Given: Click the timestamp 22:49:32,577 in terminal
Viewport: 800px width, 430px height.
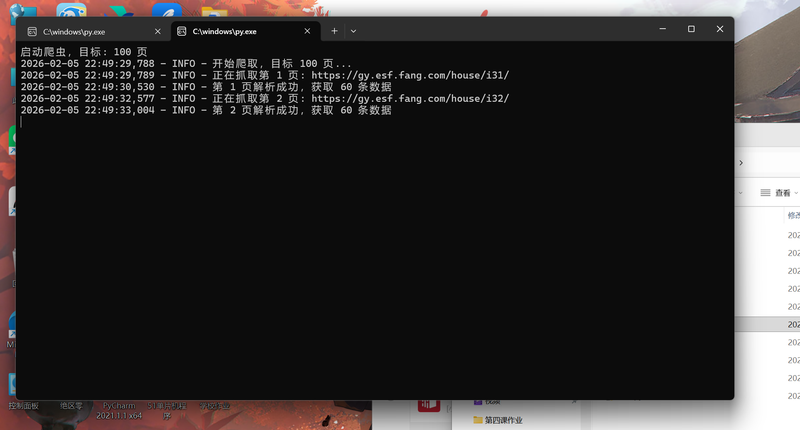Looking at the screenshot, I should (119, 99).
